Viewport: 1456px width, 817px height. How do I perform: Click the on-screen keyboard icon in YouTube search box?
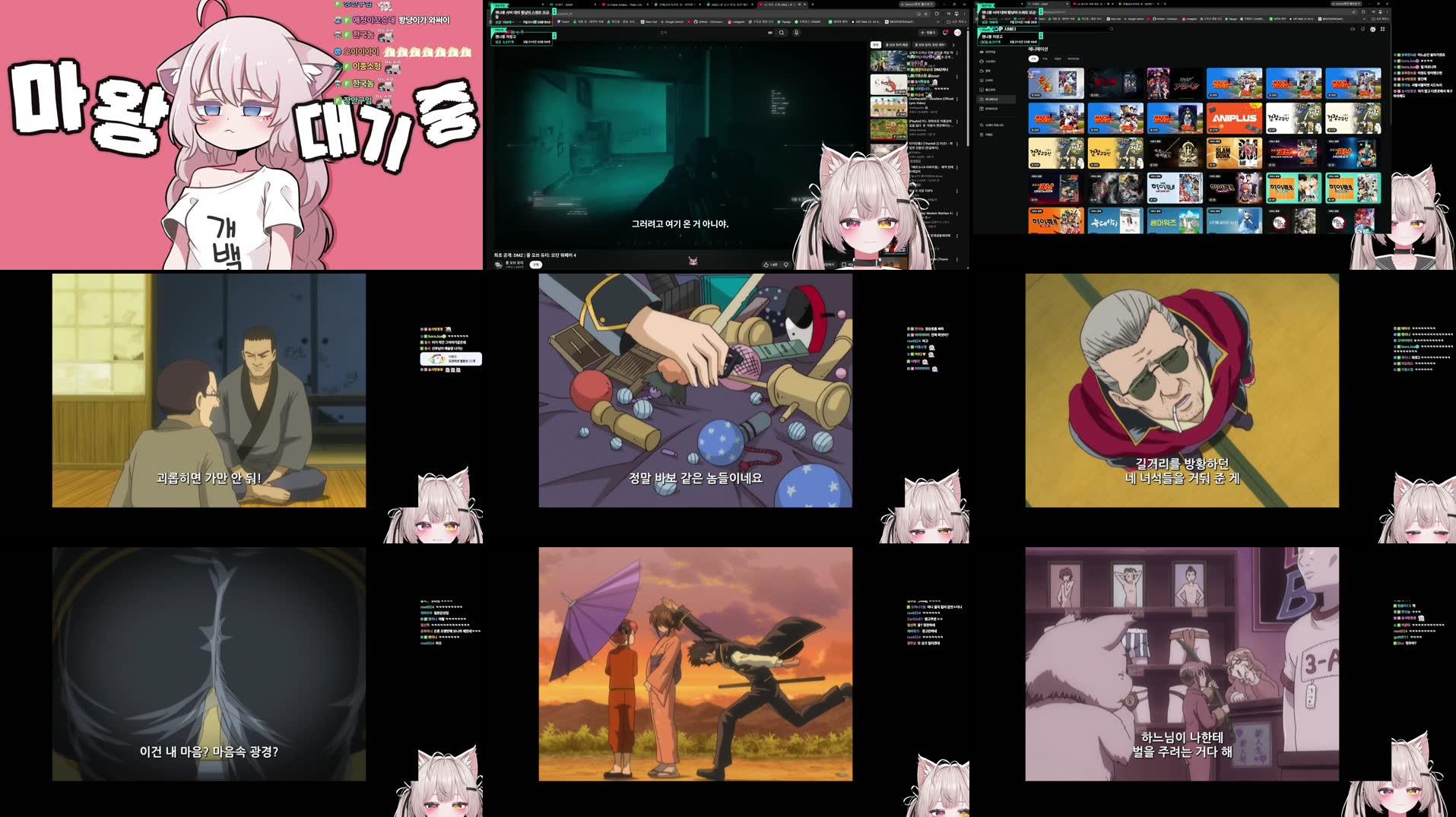tap(770, 33)
